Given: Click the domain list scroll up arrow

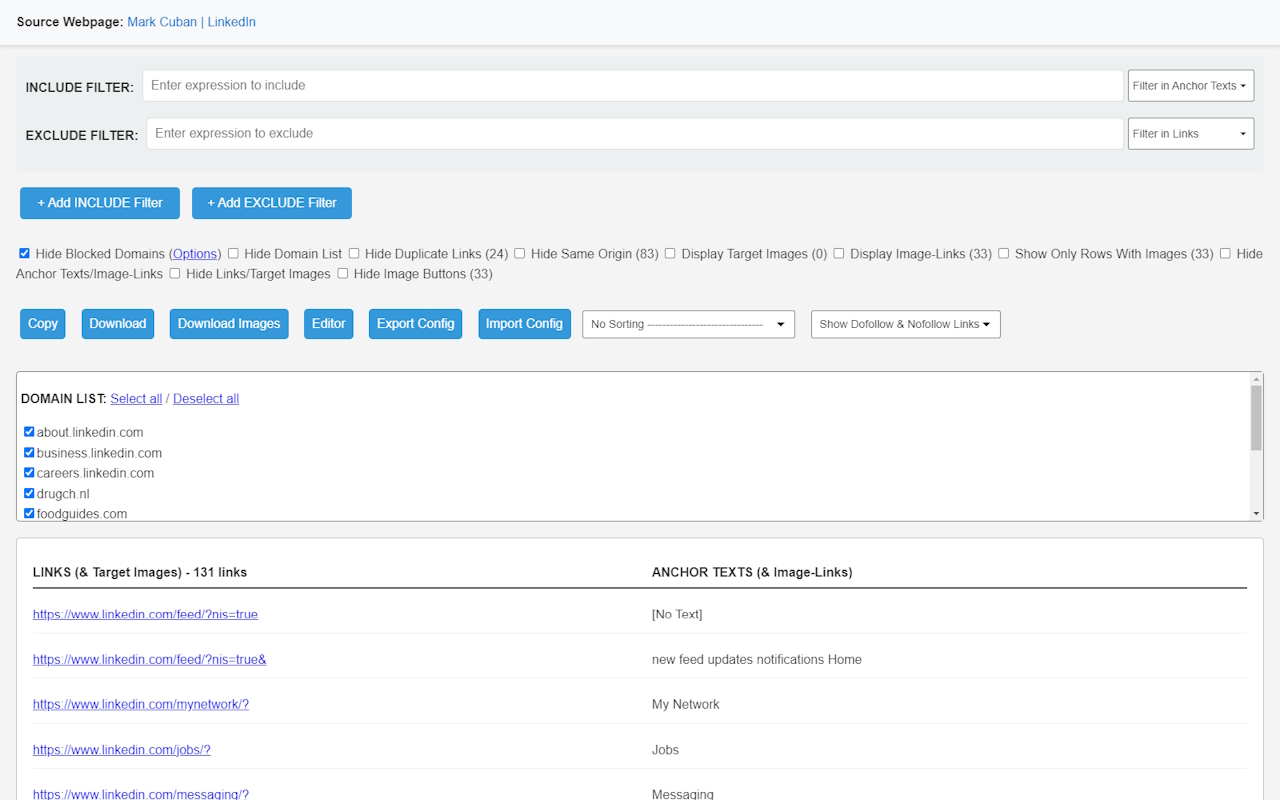Looking at the screenshot, I should 1257,379.
